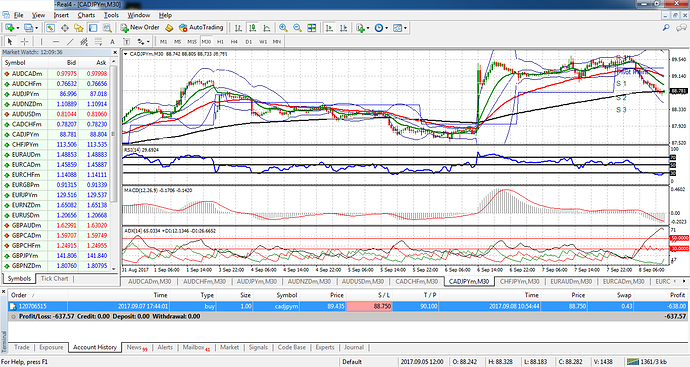Close the Market Watch panel
Screen dimensions: 690x367
click(x=115, y=52)
